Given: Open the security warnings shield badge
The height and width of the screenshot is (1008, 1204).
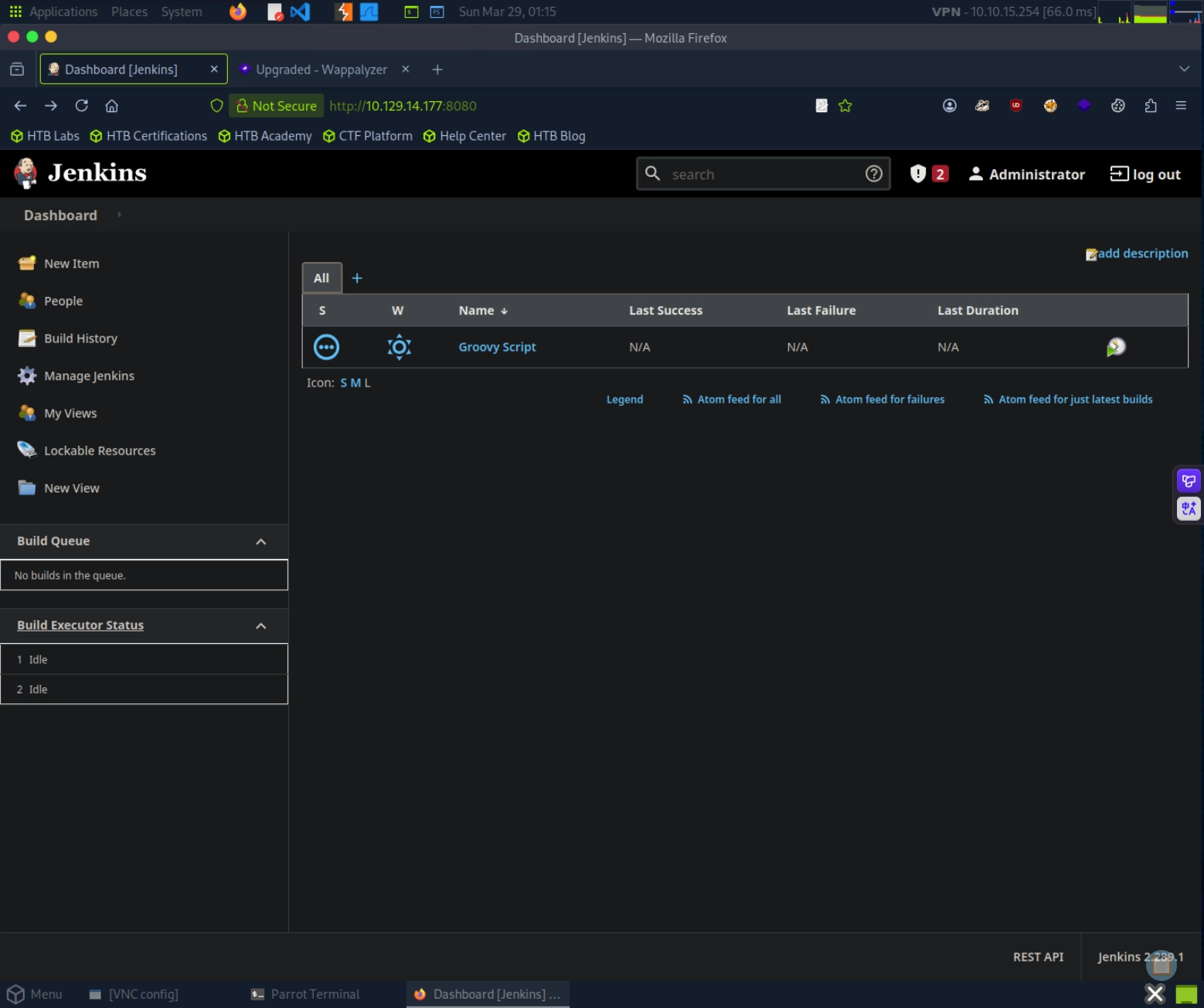Looking at the screenshot, I should (929, 174).
